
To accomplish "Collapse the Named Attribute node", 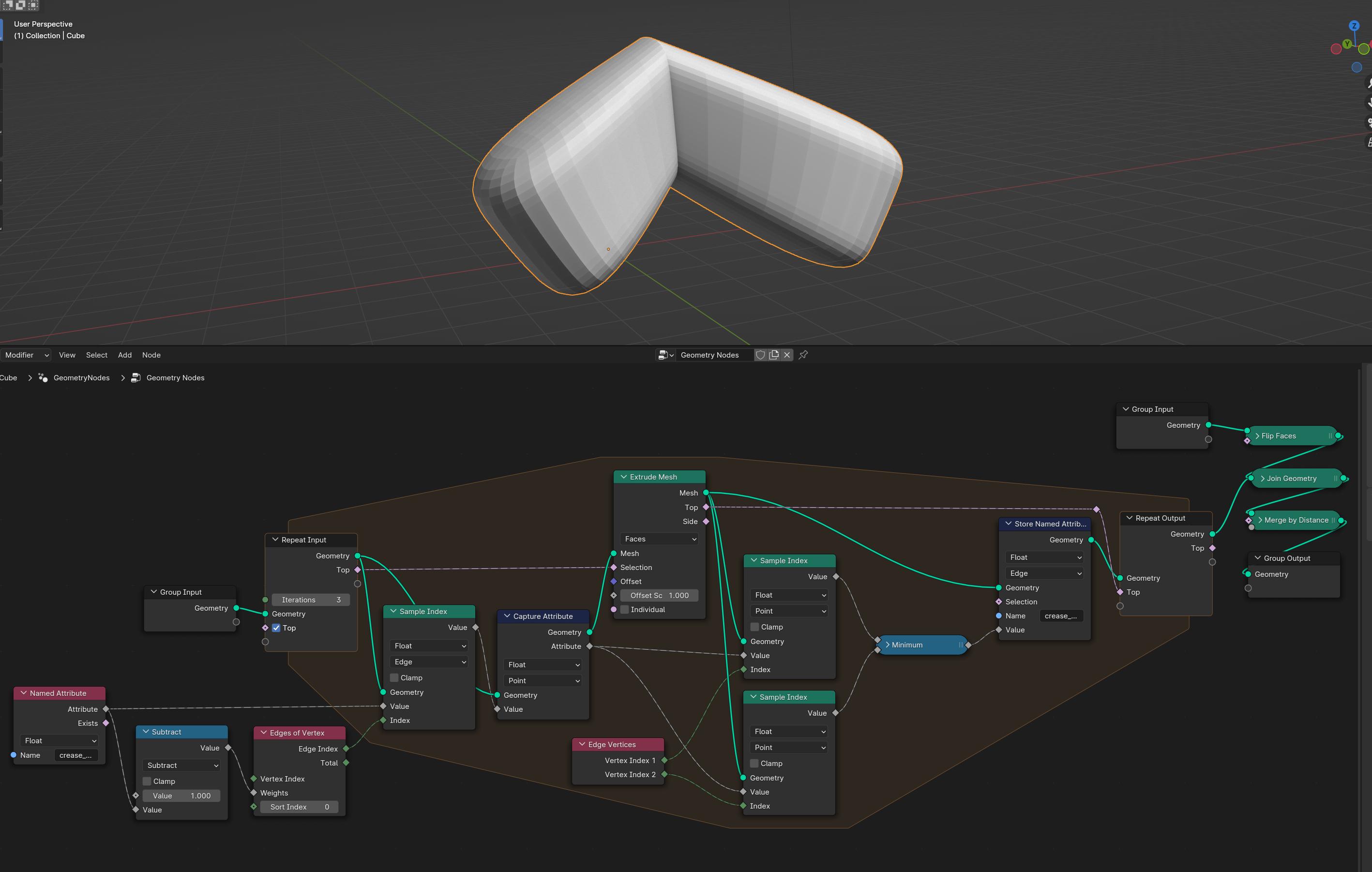I will (24, 693).
